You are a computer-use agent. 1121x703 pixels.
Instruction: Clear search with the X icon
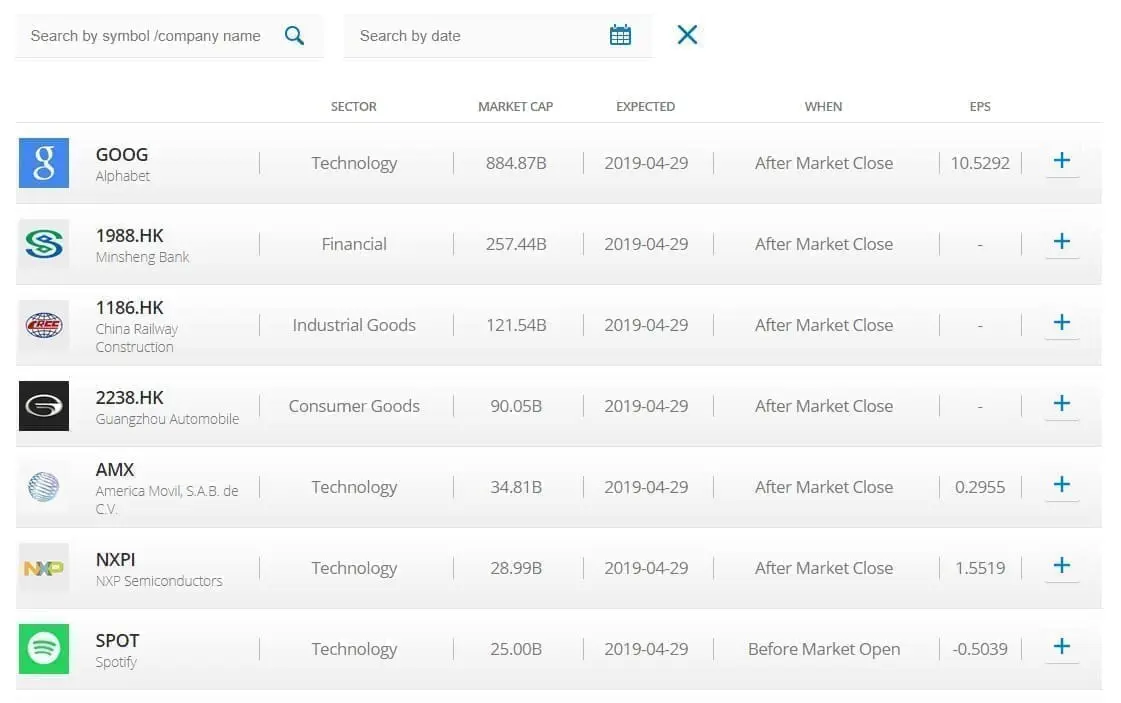[x=687, y=34]
